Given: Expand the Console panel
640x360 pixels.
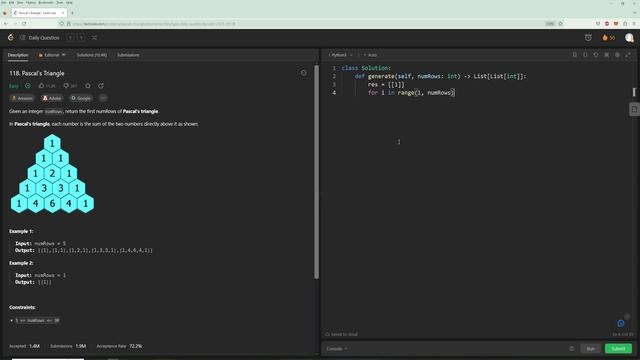Looking at the screenshot, I should [x=337, y=349].
